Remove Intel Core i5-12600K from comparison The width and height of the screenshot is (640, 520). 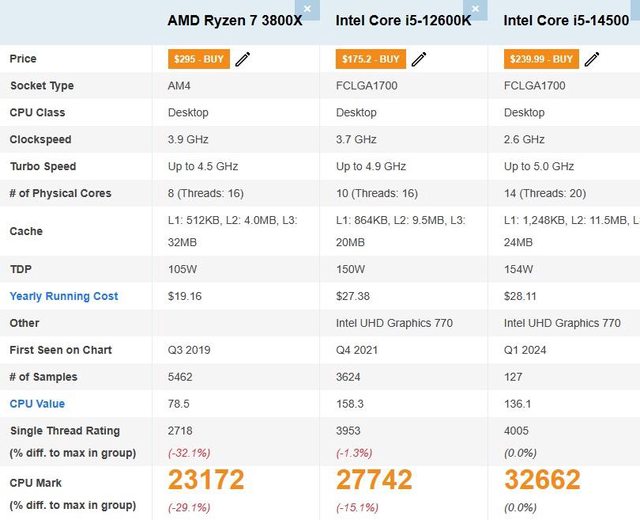[x=476, y=9]
